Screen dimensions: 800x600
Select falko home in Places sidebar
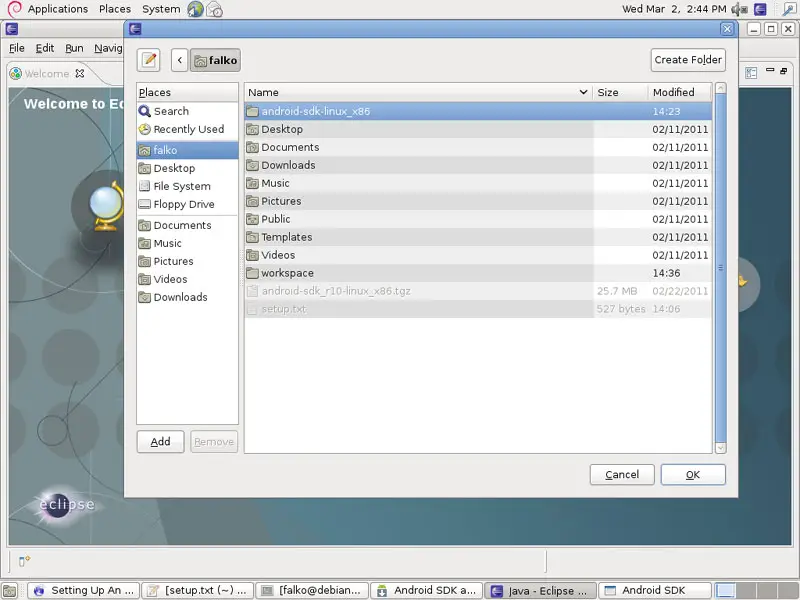[188, 150]
